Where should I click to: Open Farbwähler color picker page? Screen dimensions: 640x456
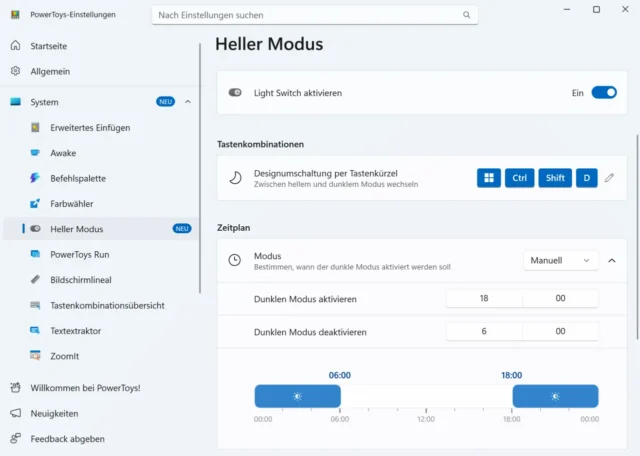[71, 204]
